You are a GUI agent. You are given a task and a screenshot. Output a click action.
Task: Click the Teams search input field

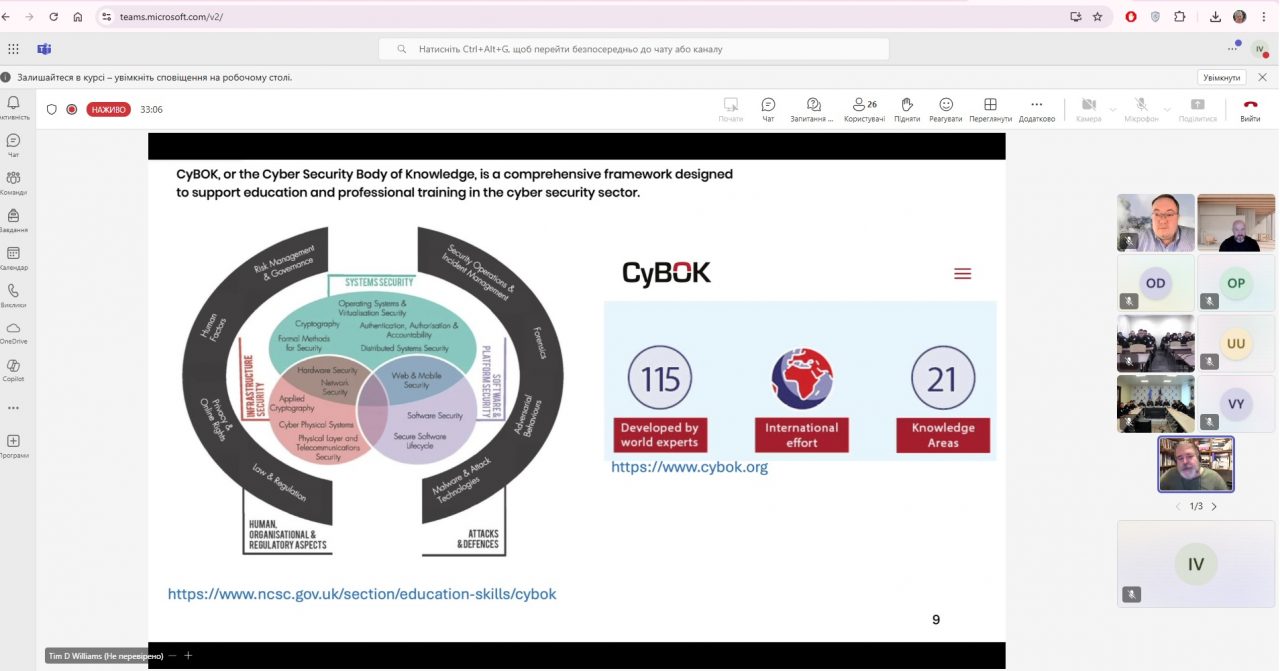[x=633, y=49]
